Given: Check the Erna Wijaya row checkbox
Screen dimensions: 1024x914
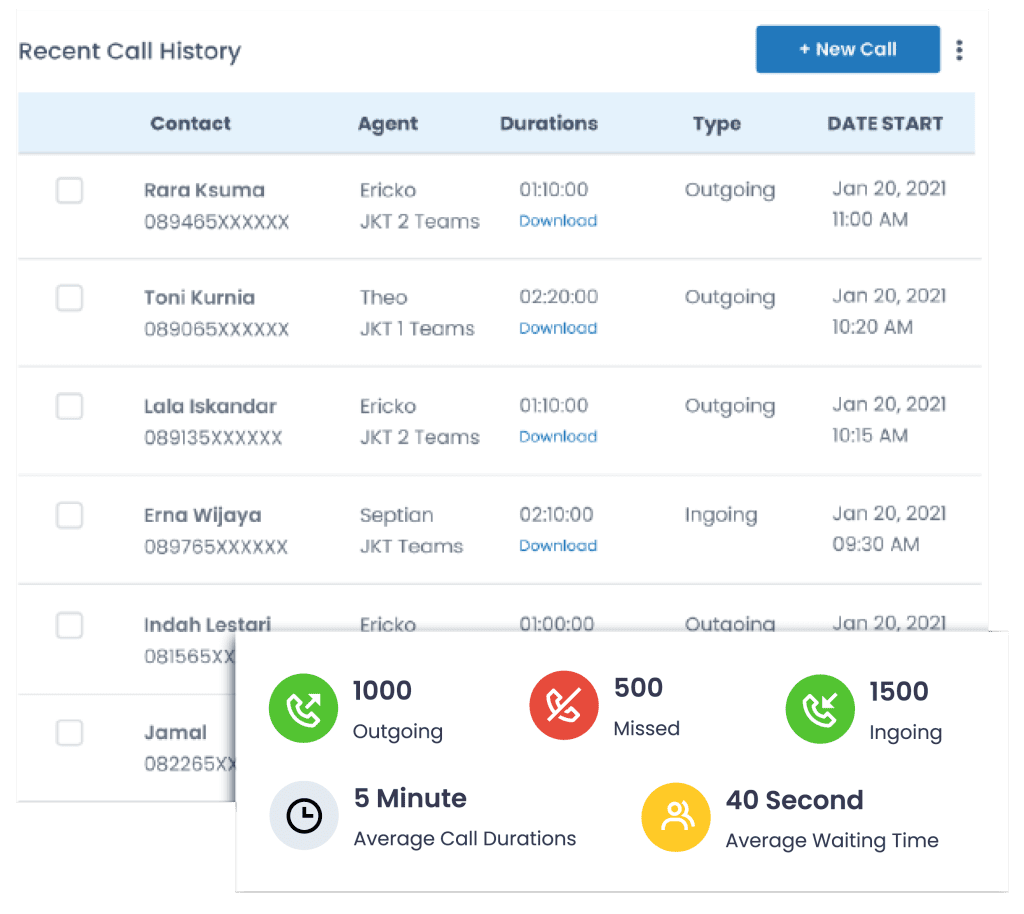Looking at the screenshot, I should click(x=69, y=515).
